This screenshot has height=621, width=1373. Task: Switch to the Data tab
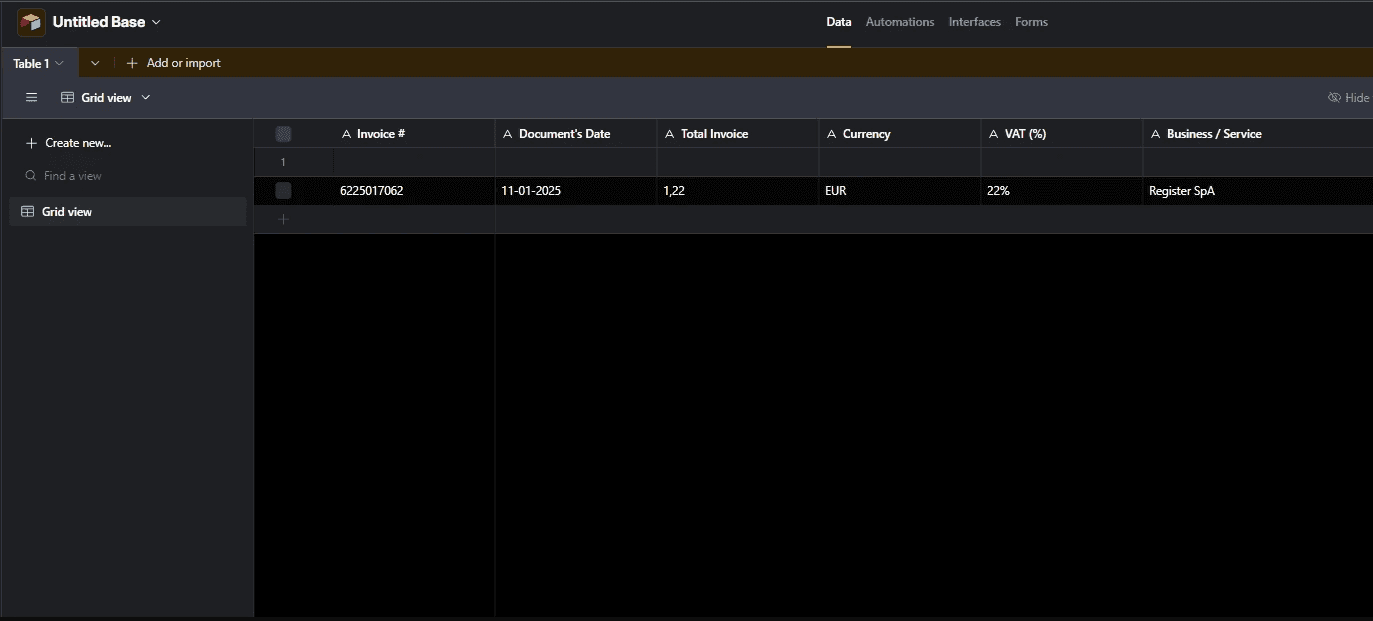tap(839, 22)
